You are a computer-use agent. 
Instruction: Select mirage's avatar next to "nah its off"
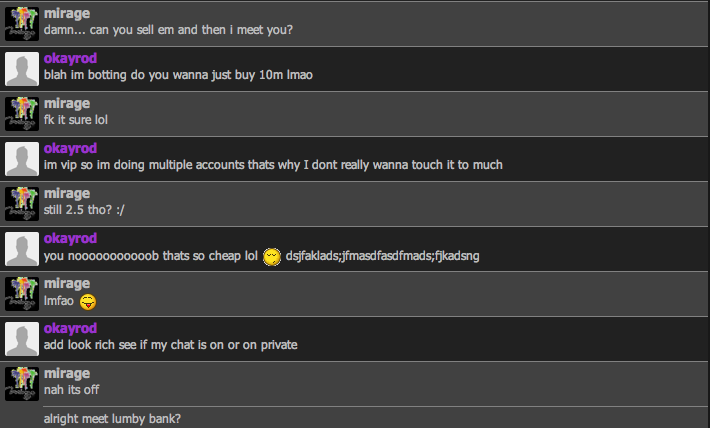(22, 384)
